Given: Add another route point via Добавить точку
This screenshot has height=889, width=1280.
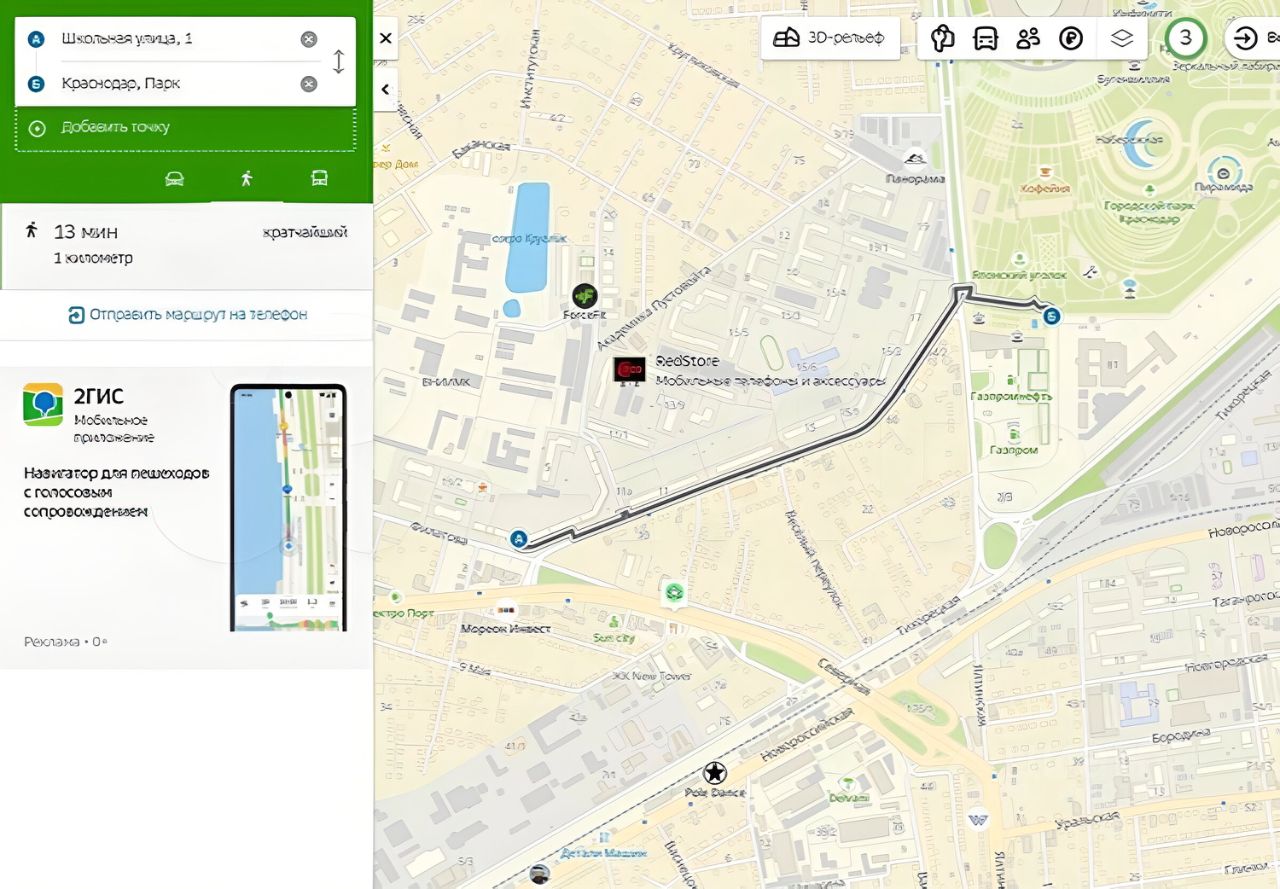Looking at the screenshot, I should tap(185, 128).
